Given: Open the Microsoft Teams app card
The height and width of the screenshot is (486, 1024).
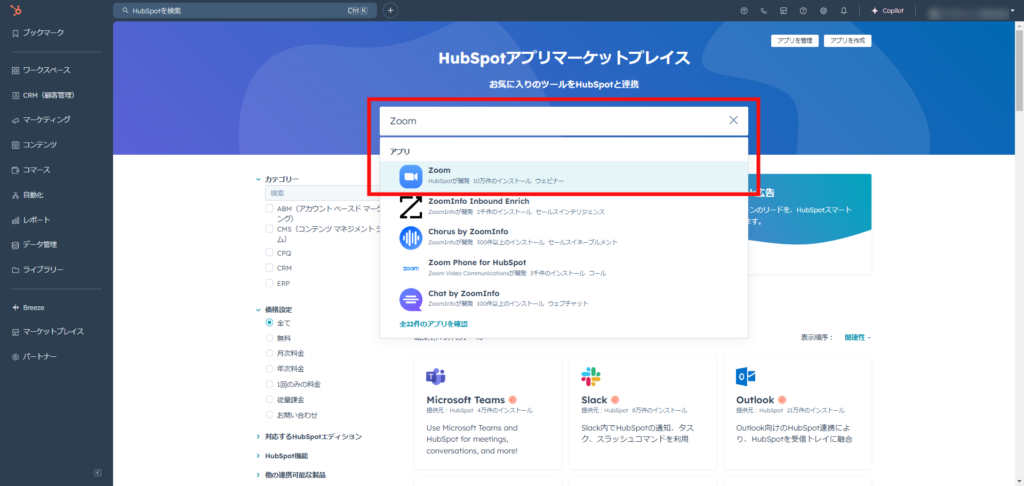Looking at the screenshot, I should pos(488,412).
